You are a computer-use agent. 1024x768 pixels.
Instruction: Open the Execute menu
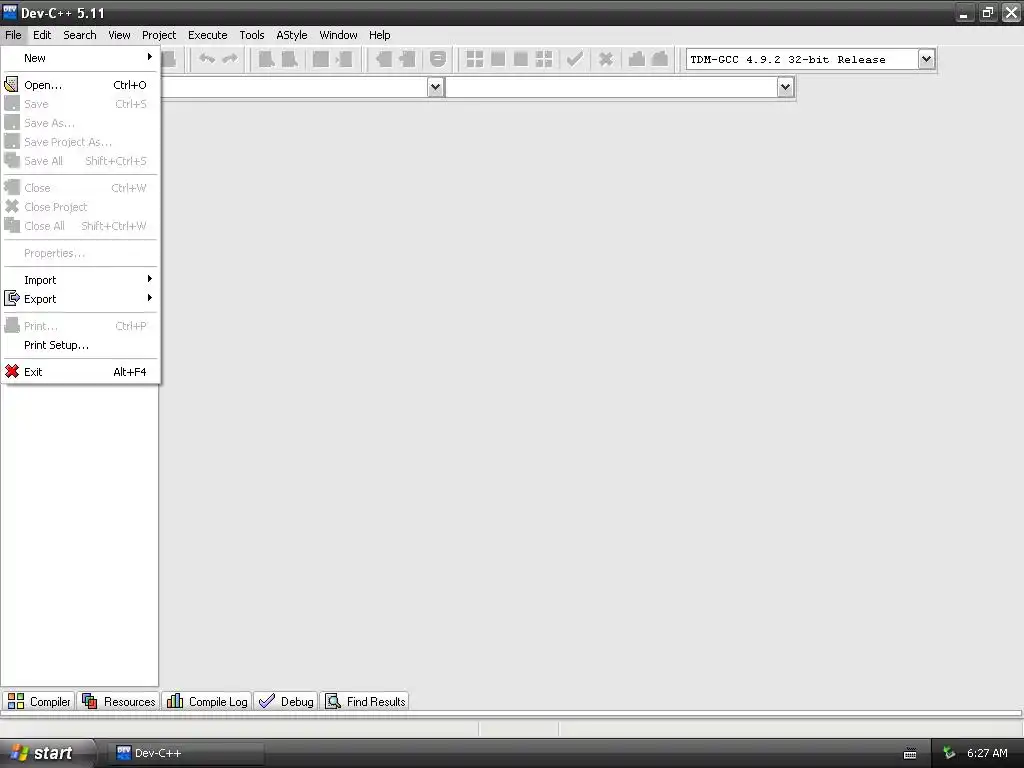click(208, 35)
